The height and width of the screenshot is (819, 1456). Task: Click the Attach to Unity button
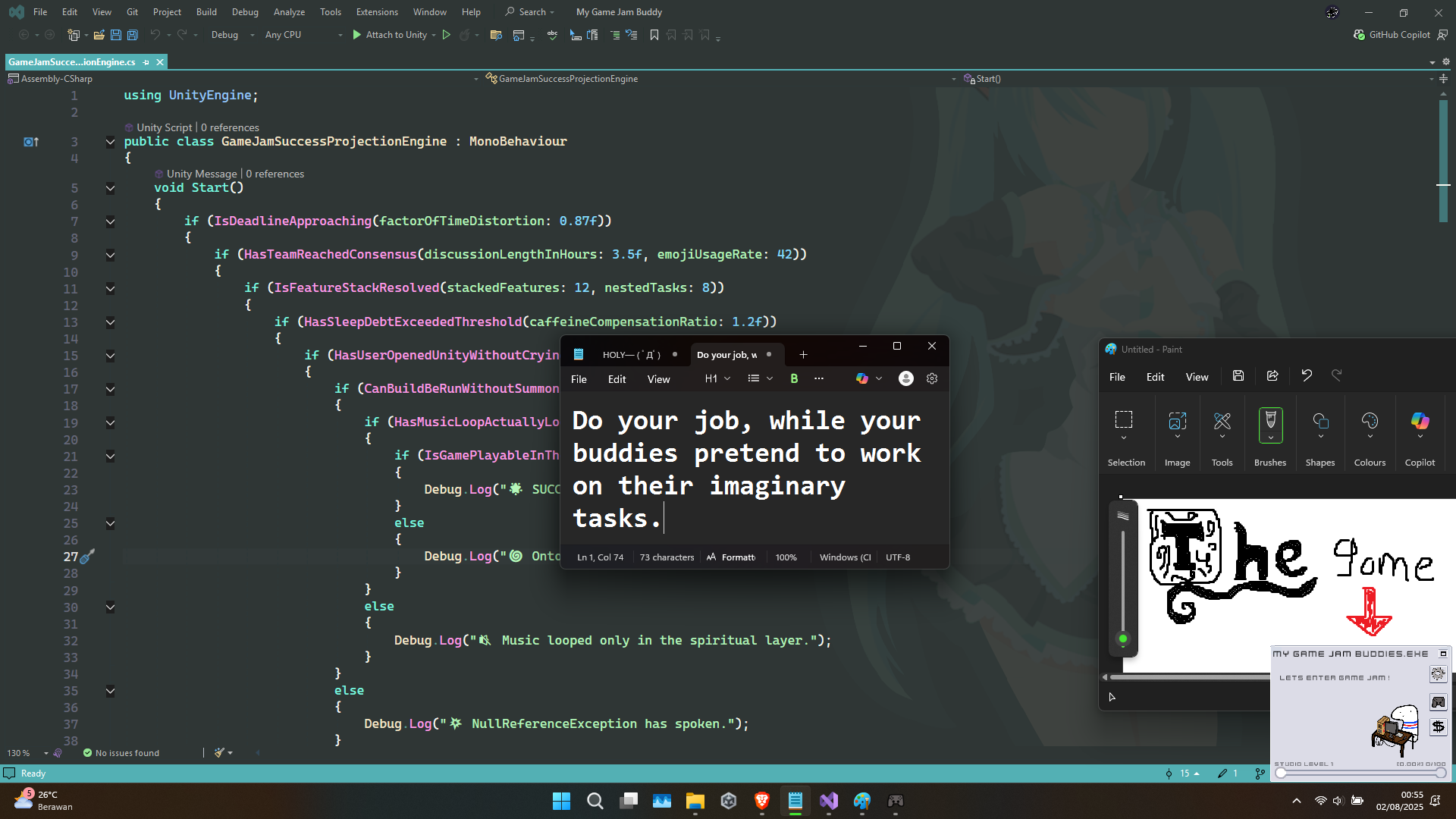pyautogui.click(x=390, y=35)
